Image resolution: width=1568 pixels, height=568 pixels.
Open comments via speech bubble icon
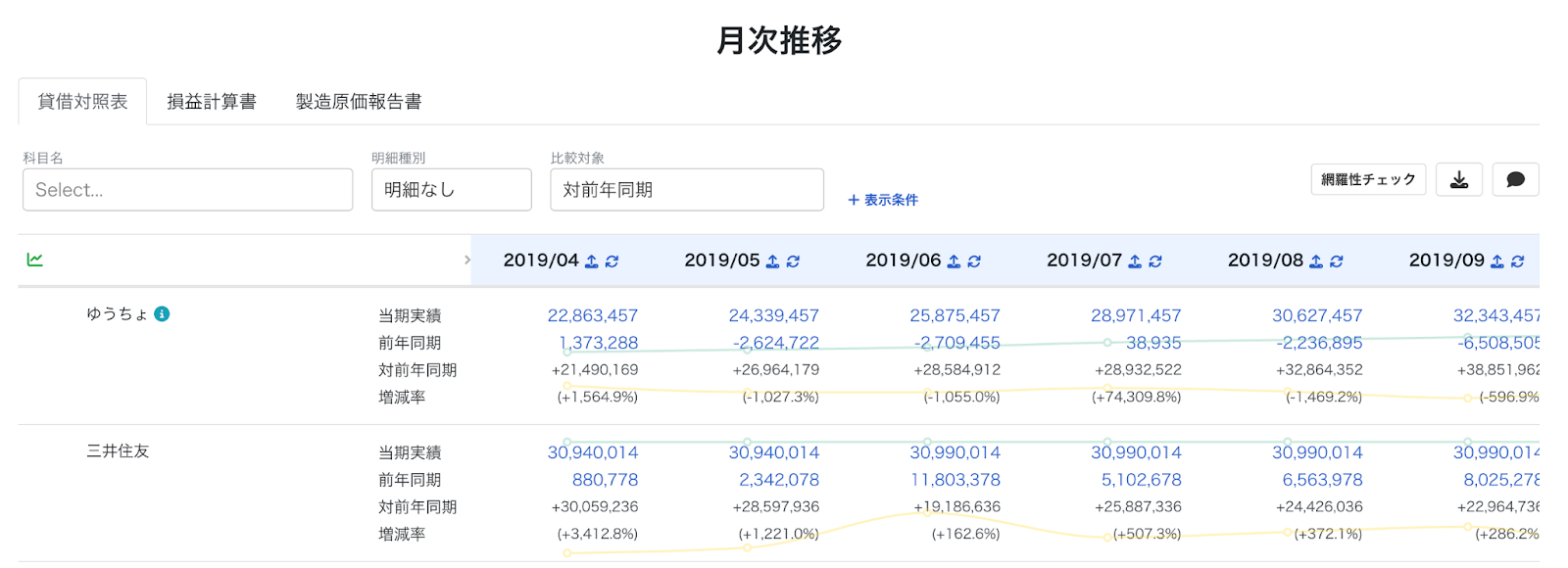[1516, 179]
